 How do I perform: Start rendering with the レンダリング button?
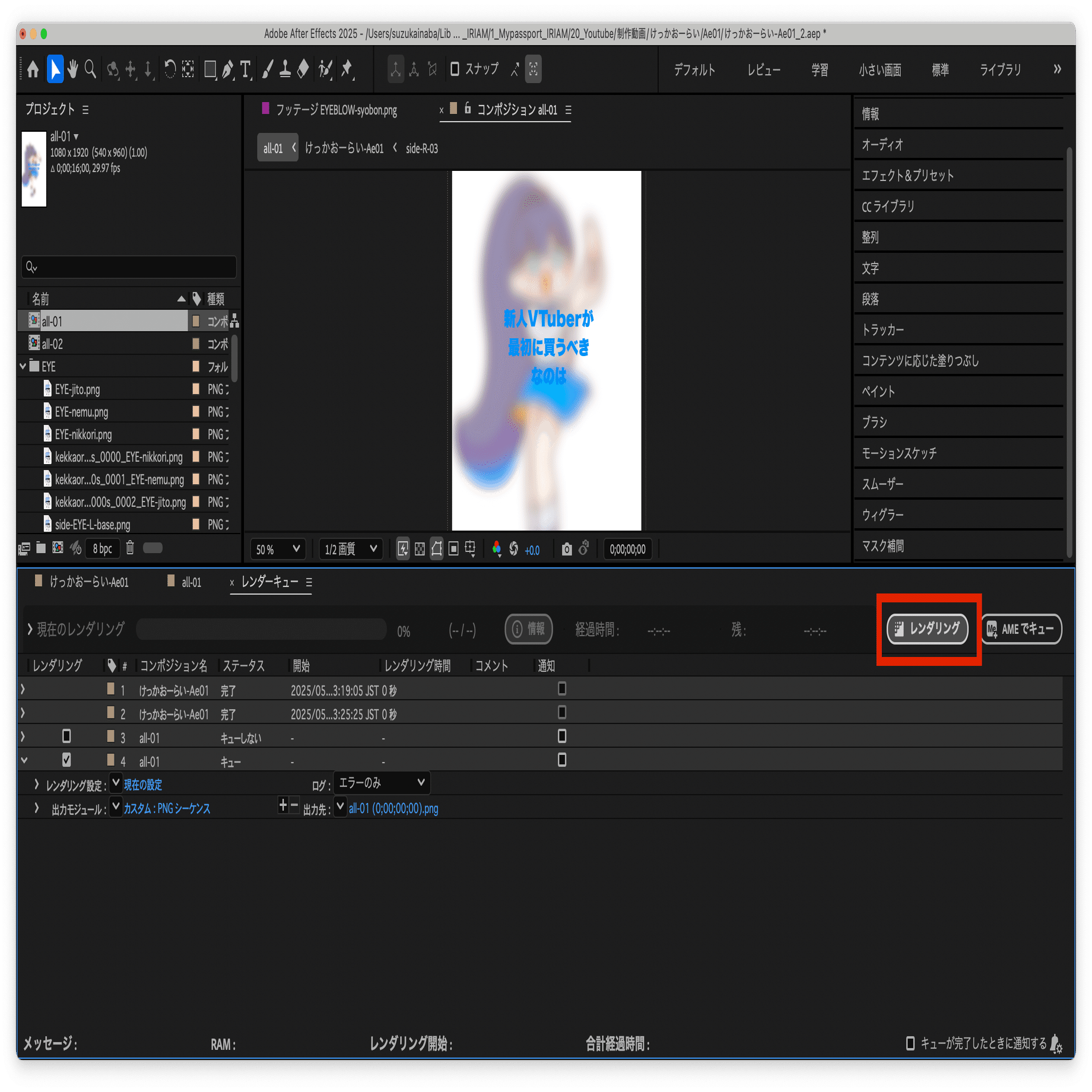pyautogui.click(x=927, y=628)
